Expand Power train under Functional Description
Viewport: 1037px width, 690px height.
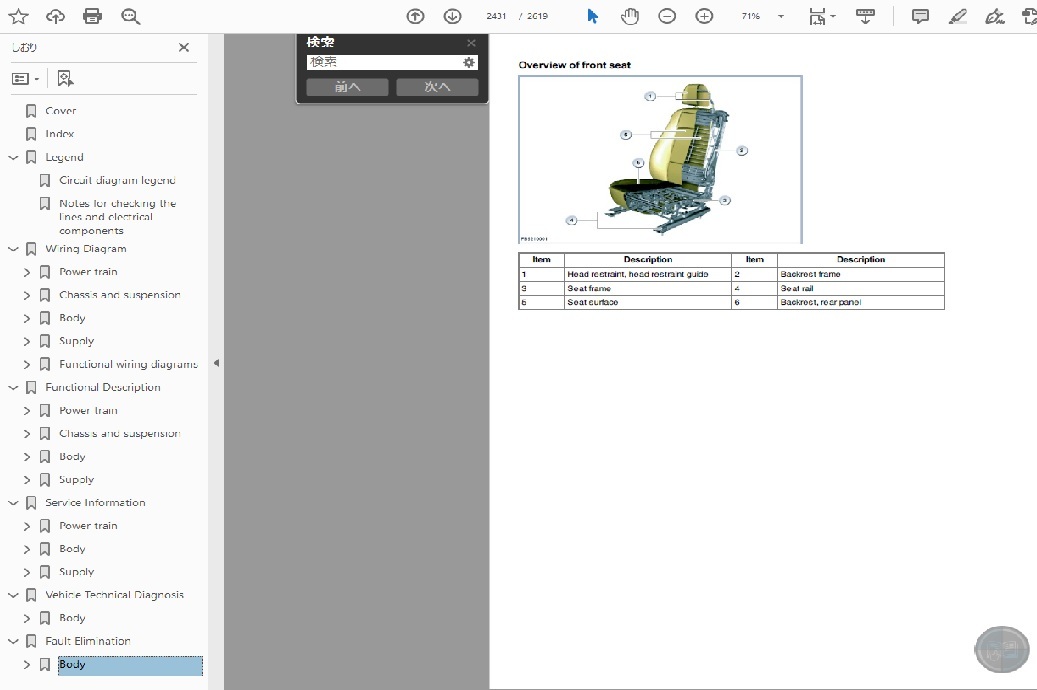tap(27, 410)
